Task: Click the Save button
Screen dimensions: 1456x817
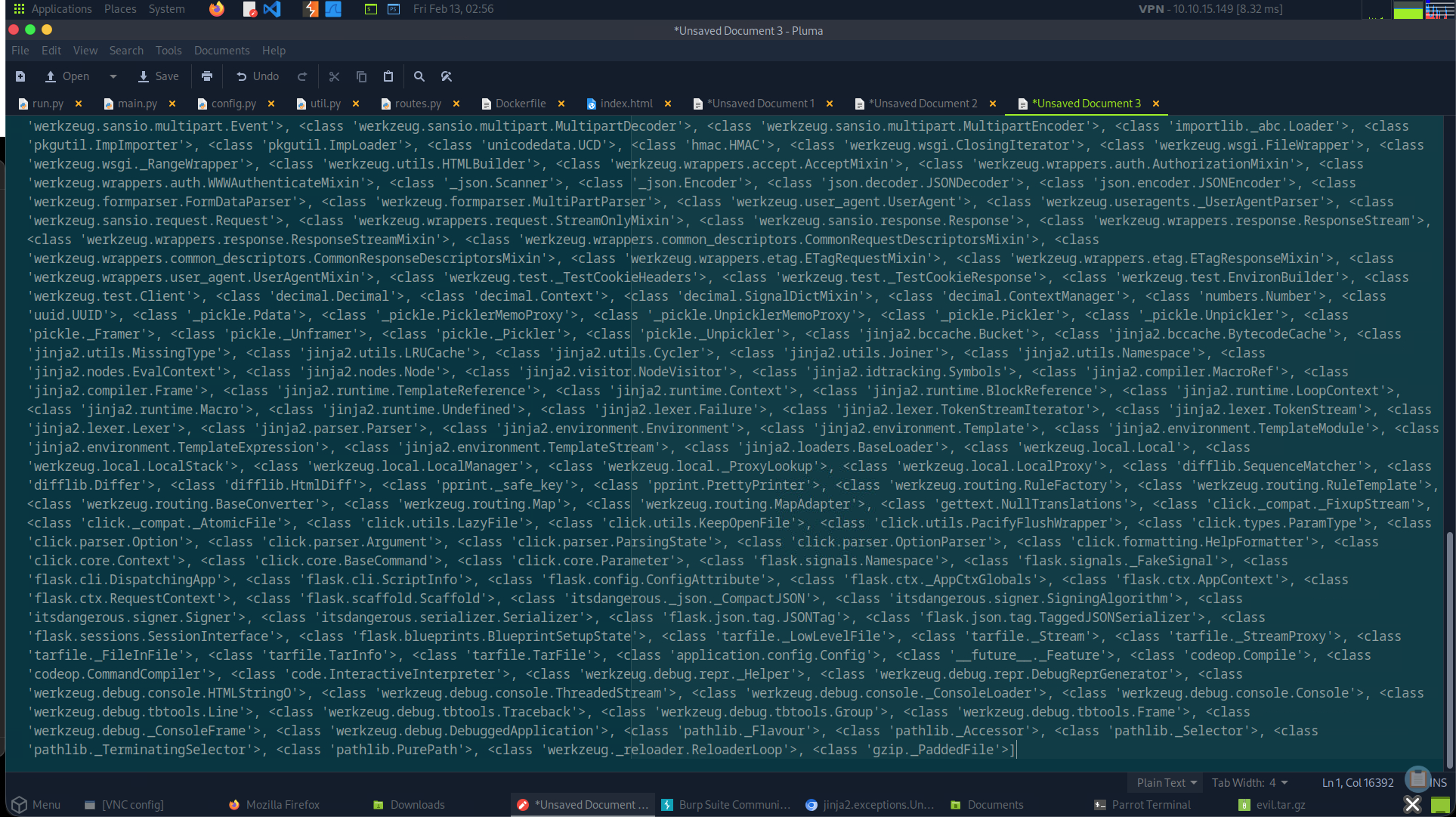Action: tap(159, 76)
